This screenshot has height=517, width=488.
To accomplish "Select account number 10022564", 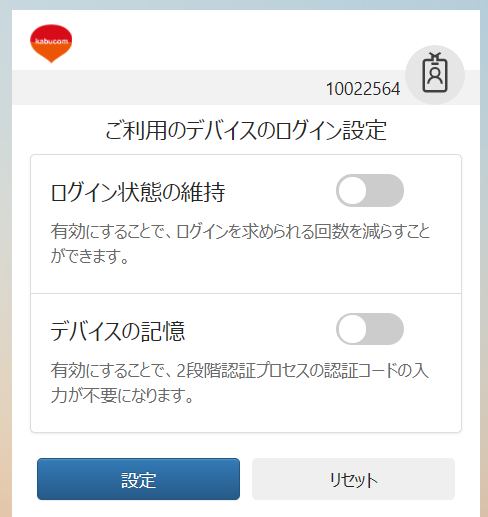I will point(363,89).
